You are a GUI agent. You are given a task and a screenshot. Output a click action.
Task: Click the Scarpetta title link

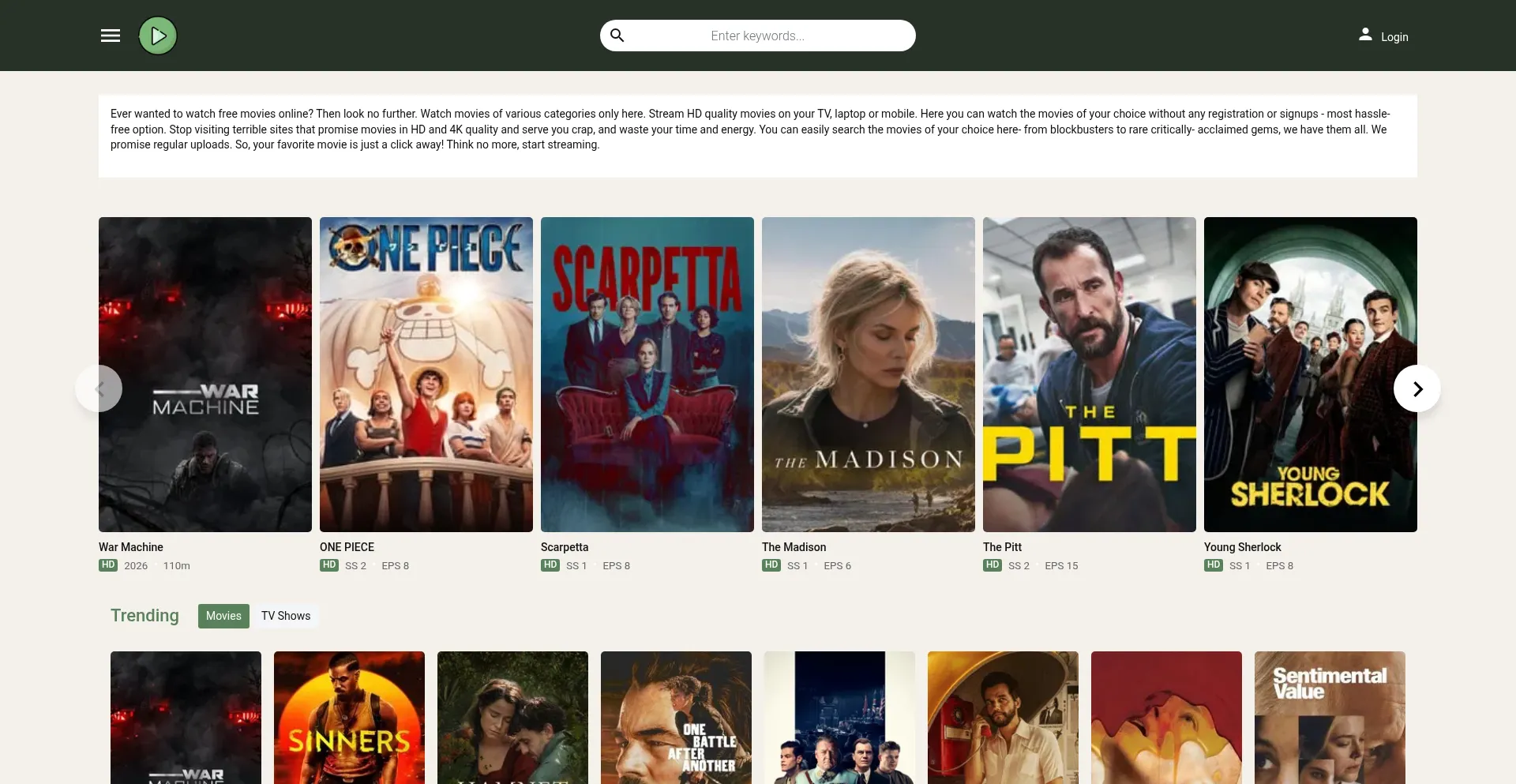(565, 547)
